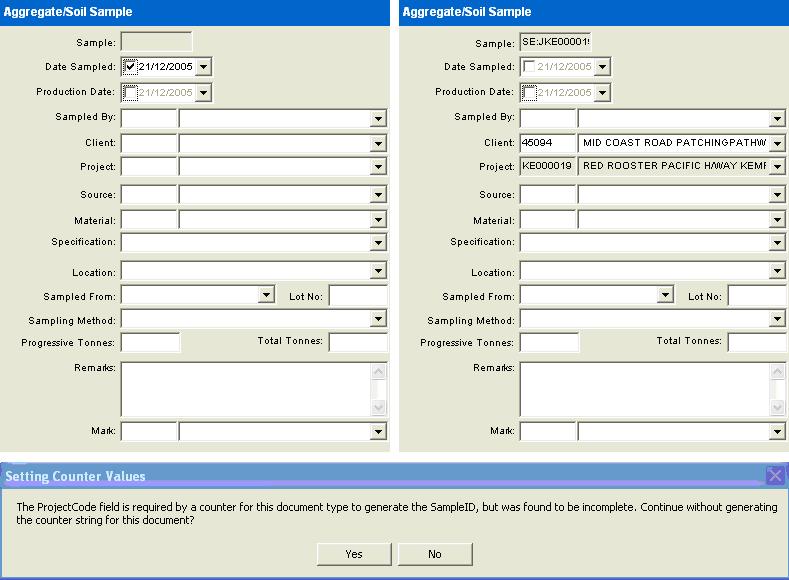Image resolution: width=789 pixels, height=580 pixels.
Task: Open the left form Date Sampled calendar dropdown
Action: (203, 67)
